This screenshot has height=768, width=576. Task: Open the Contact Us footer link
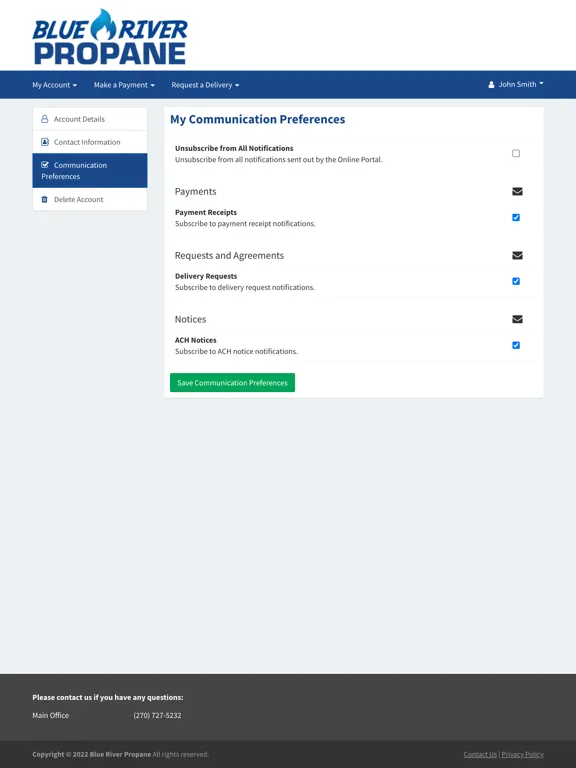click(480, 754)
